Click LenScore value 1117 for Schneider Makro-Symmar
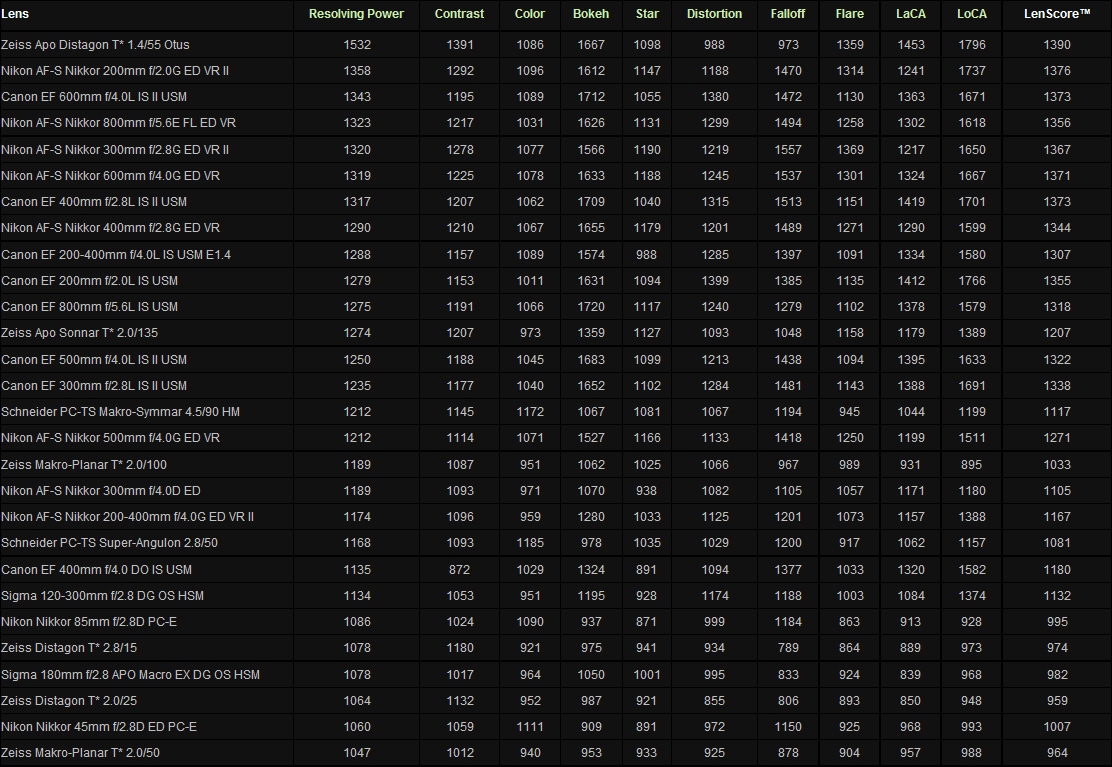 [x=1057, y=412]
